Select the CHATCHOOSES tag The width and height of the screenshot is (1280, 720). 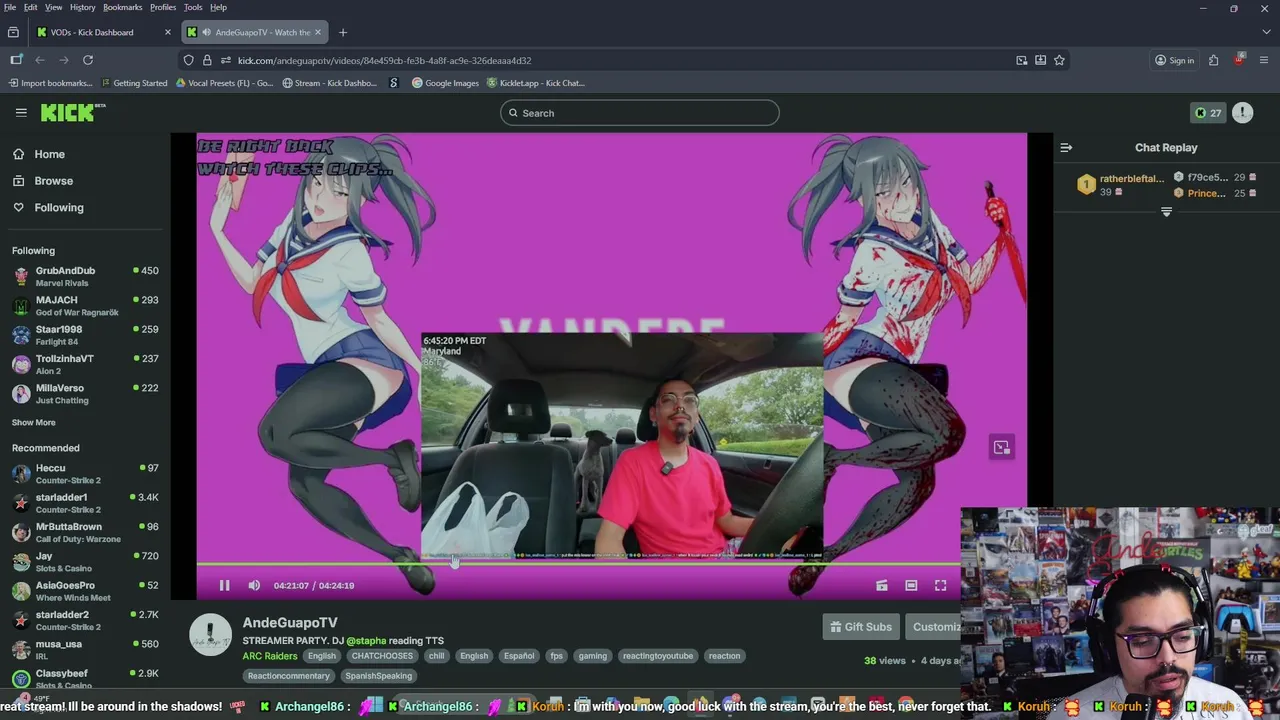click(382, 656)
